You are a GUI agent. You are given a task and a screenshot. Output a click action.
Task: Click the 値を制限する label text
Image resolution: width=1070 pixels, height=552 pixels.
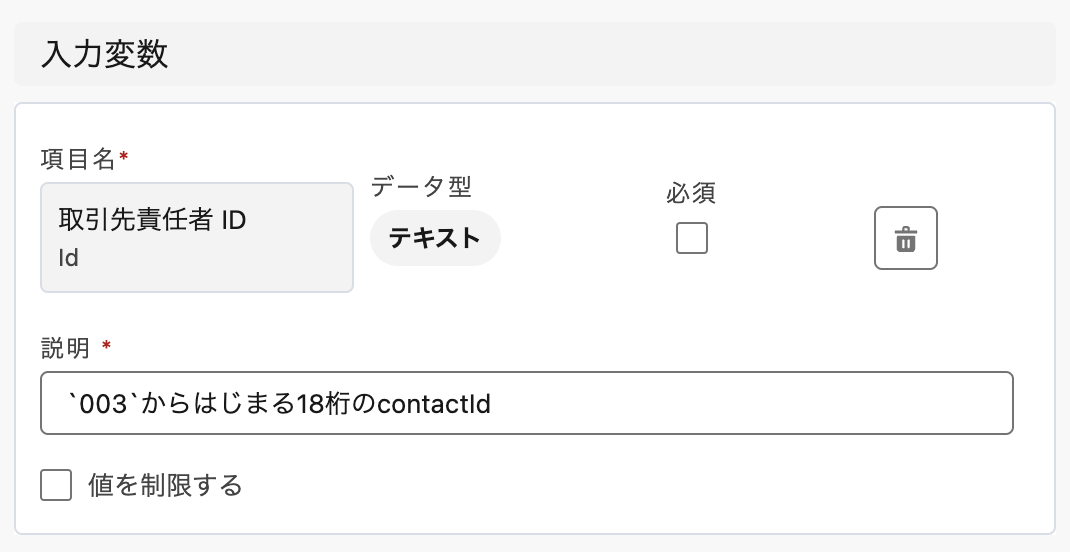click(165, 486)
